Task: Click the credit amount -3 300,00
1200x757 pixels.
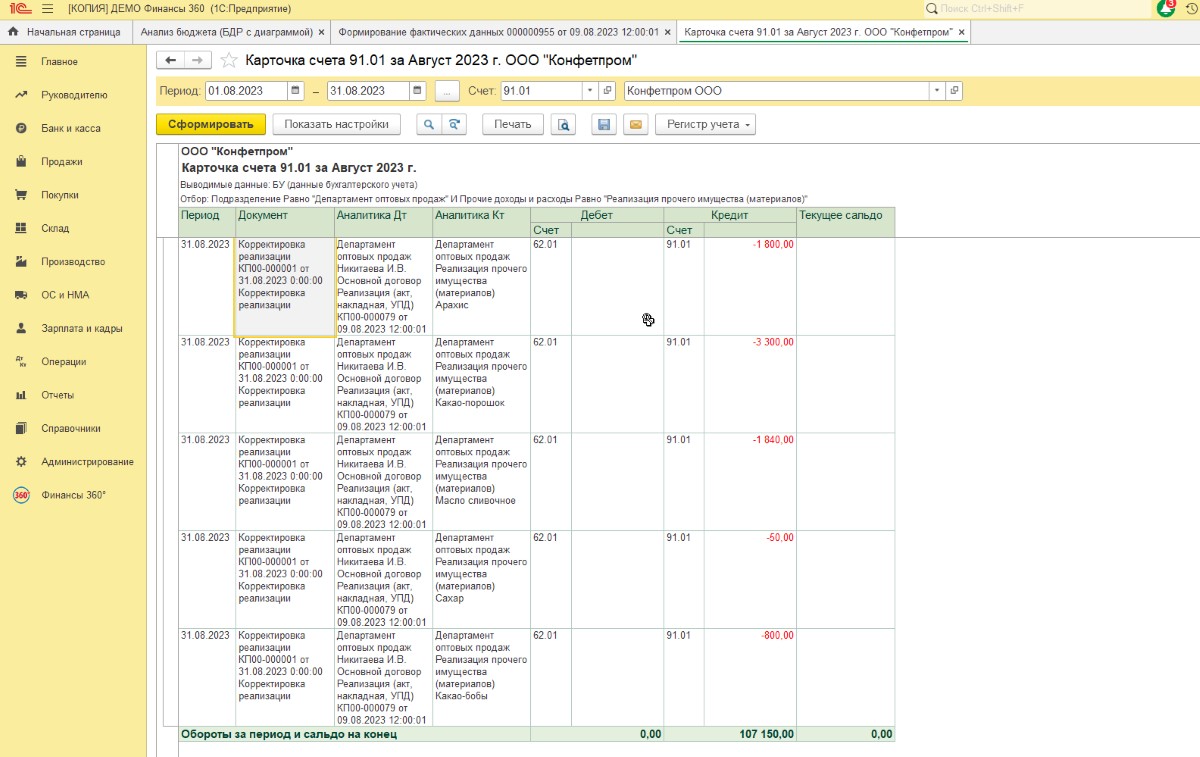Action: [x=774, y=342]
